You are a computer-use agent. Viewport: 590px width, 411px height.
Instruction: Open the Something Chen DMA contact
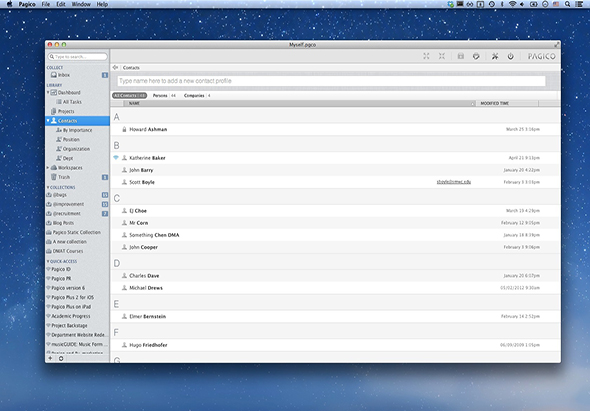click(x=335, y=235)
